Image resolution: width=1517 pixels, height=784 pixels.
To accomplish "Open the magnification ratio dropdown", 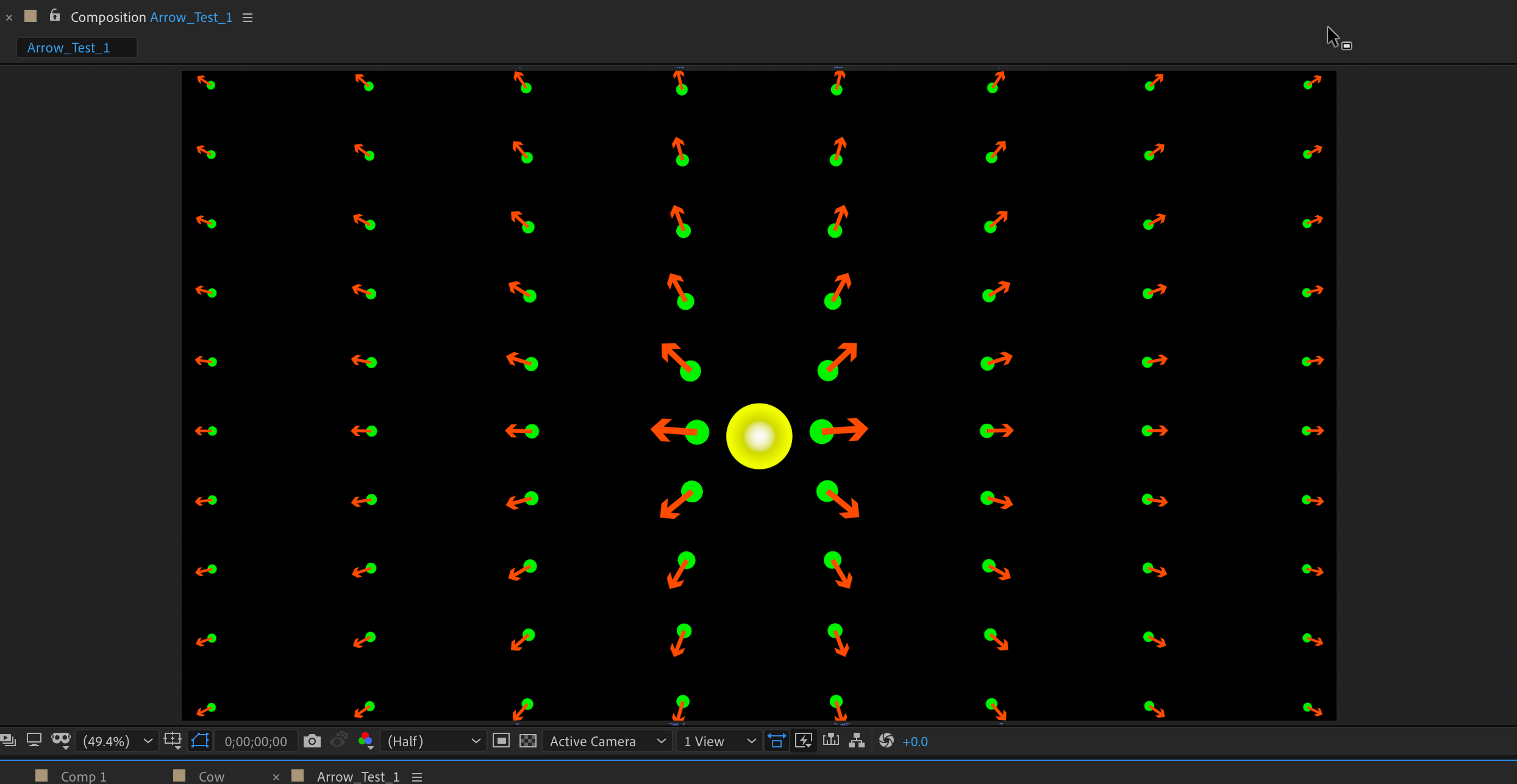I will [116, 741].
